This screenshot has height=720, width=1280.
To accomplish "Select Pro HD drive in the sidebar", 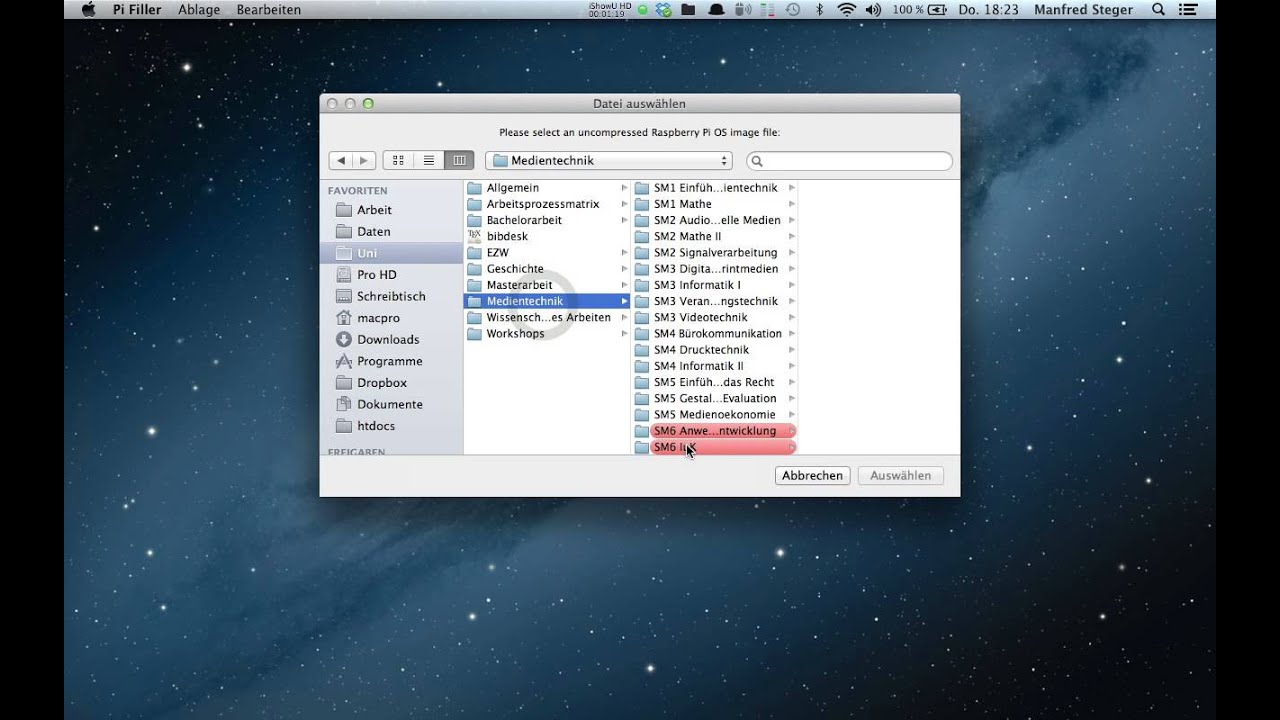I will coord(391,274).
